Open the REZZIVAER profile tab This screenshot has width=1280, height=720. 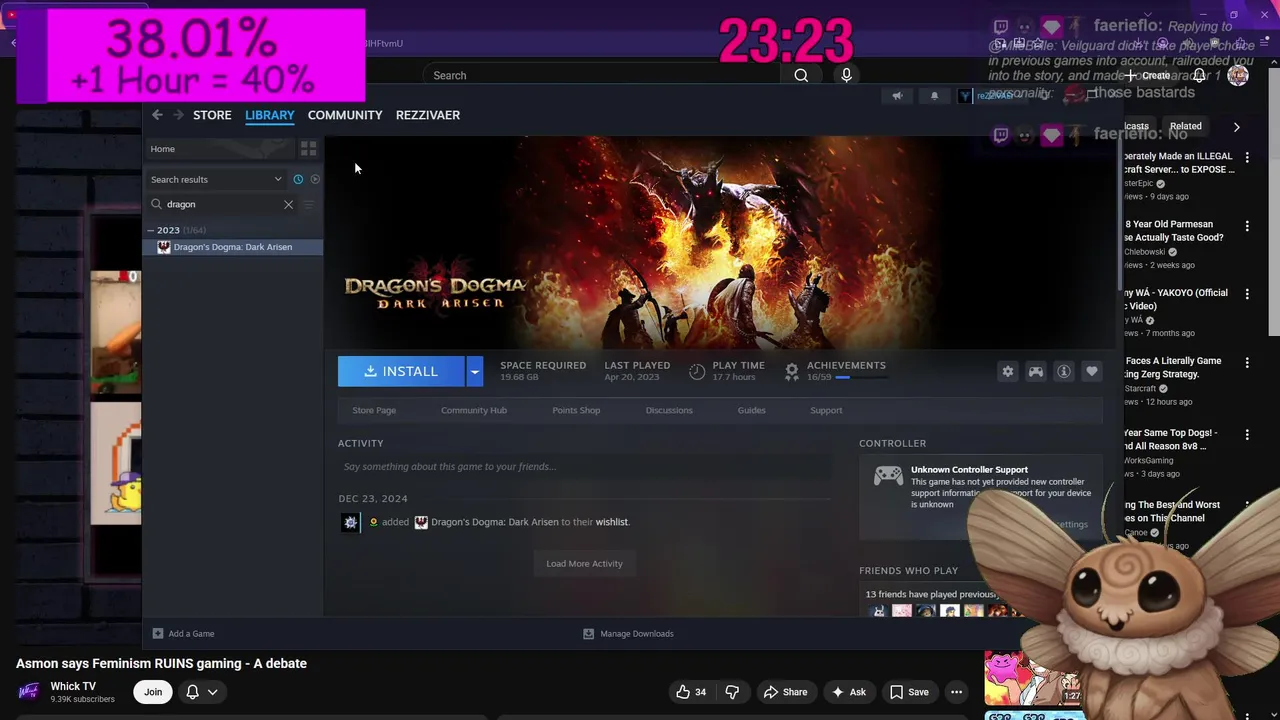click(x=428, y=115)
